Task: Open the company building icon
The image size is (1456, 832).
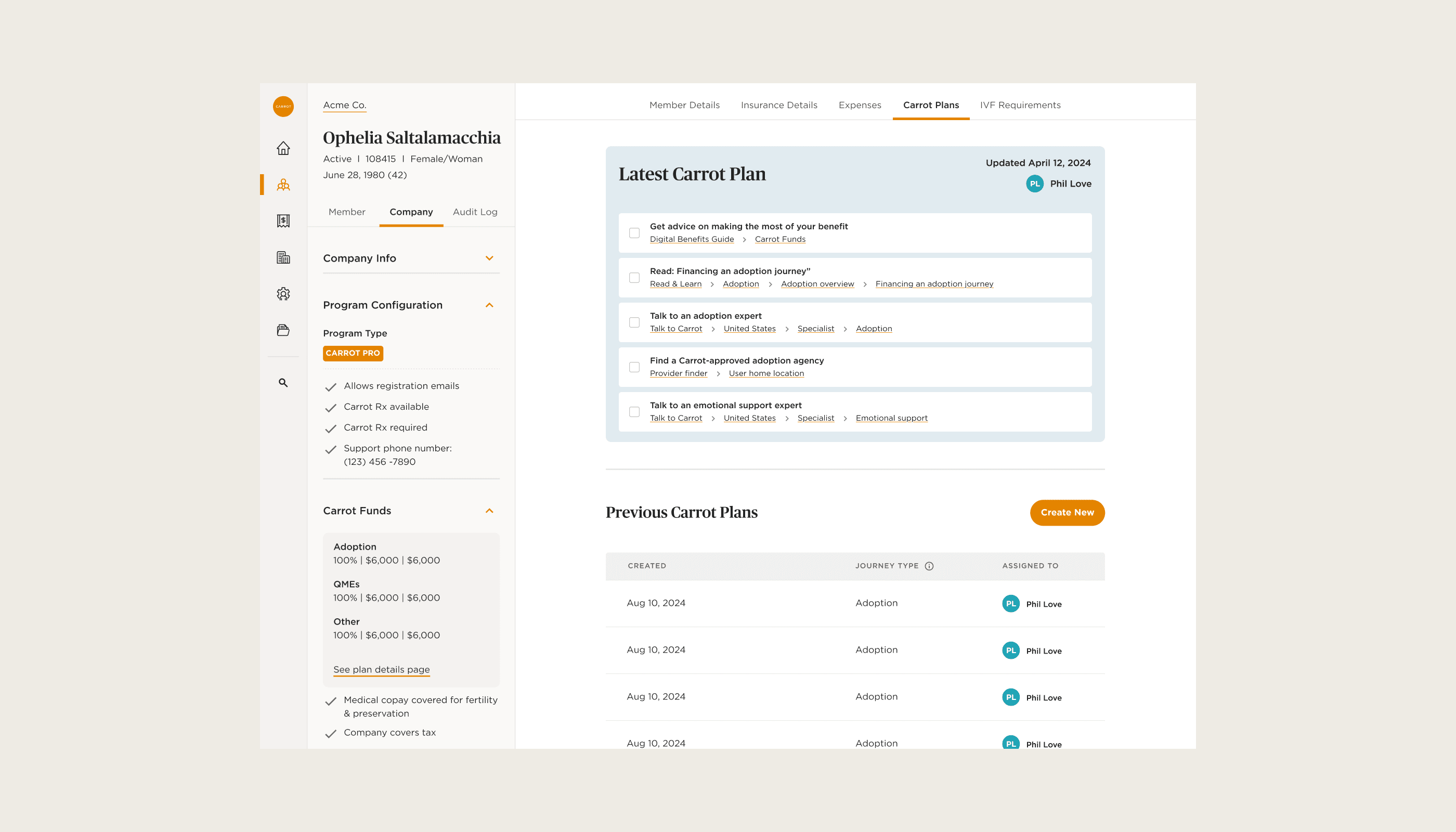Action: pos(283,257)
